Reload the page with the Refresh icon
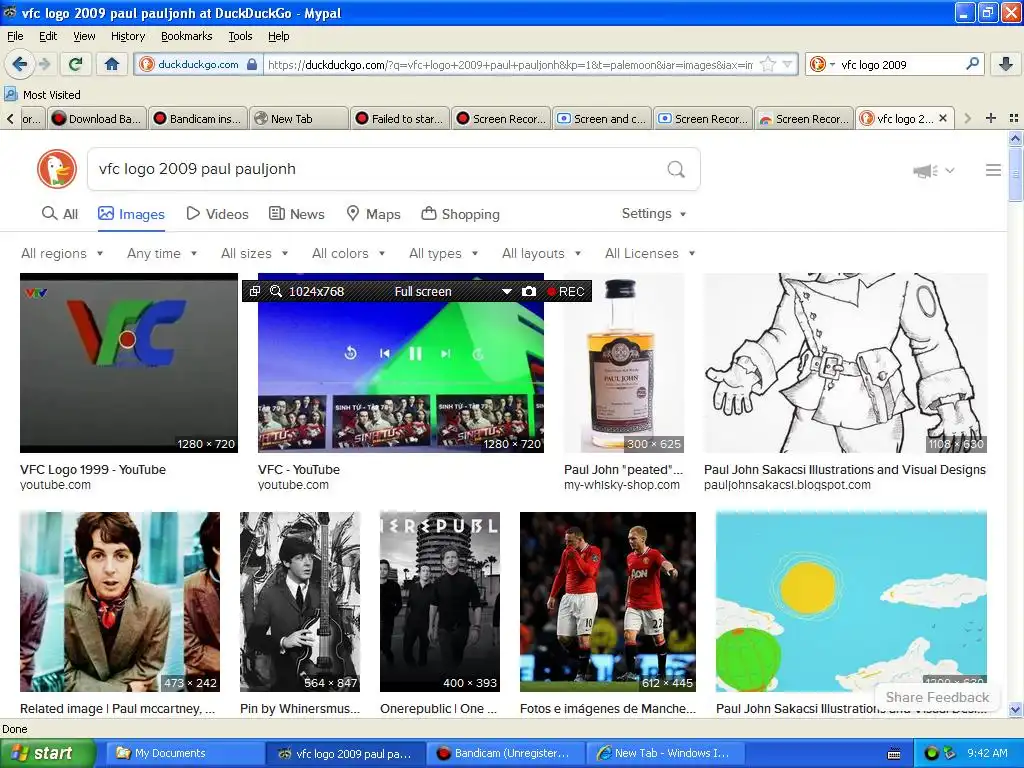The height and width of the screenshot is (768, 1024). (75, 64)
